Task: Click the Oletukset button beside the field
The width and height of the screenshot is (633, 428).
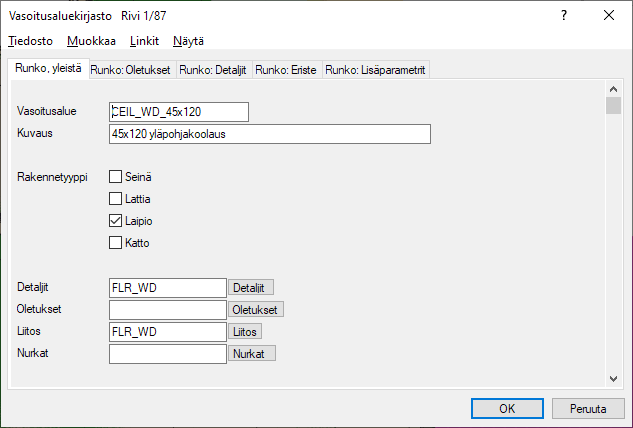Action: coord(256,310)
